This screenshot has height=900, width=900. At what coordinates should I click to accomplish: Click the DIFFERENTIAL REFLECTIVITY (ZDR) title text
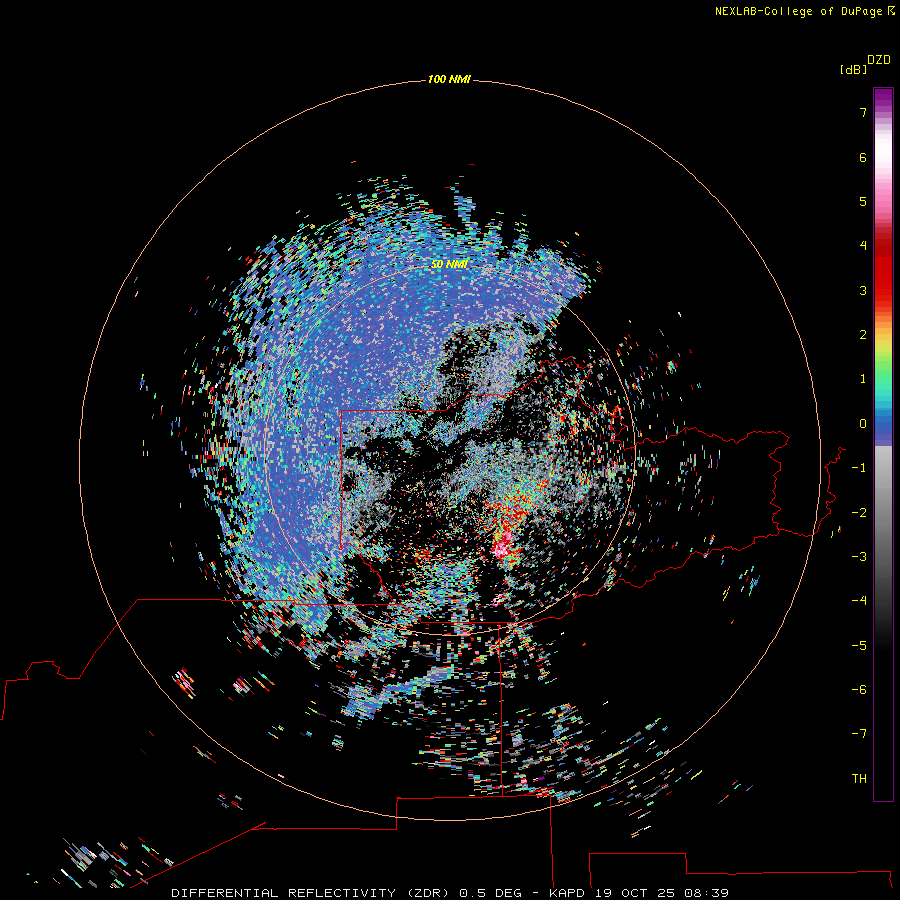click(311, 893)
